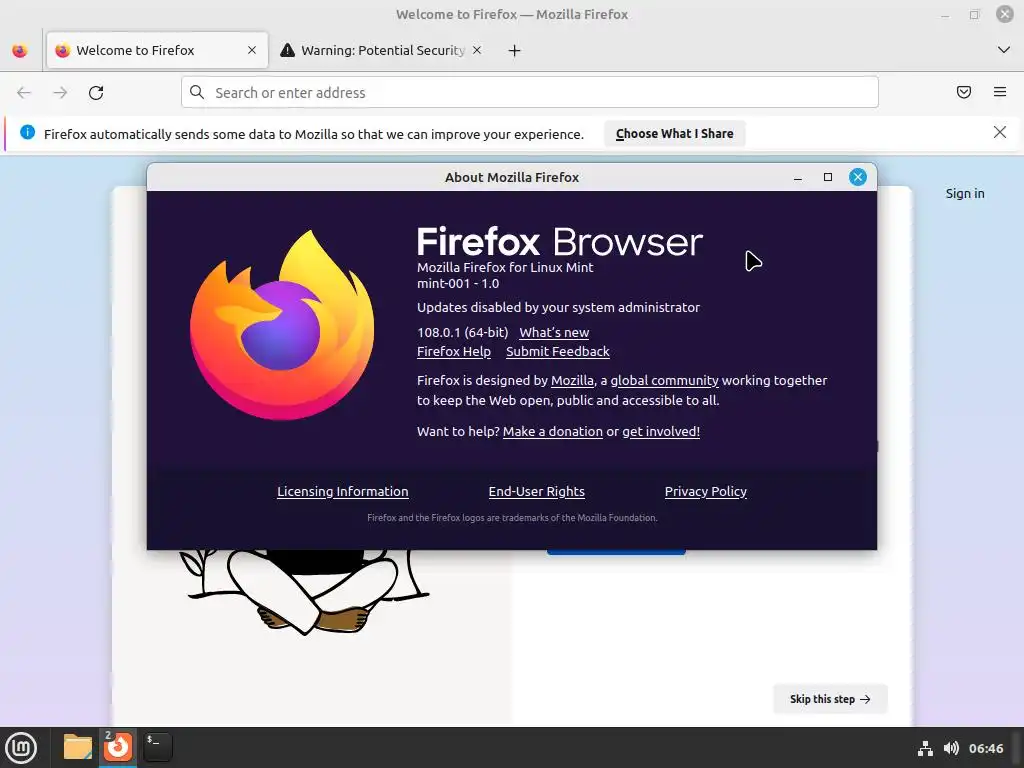Launch the file manager folder icon

[x=78, y=747]
